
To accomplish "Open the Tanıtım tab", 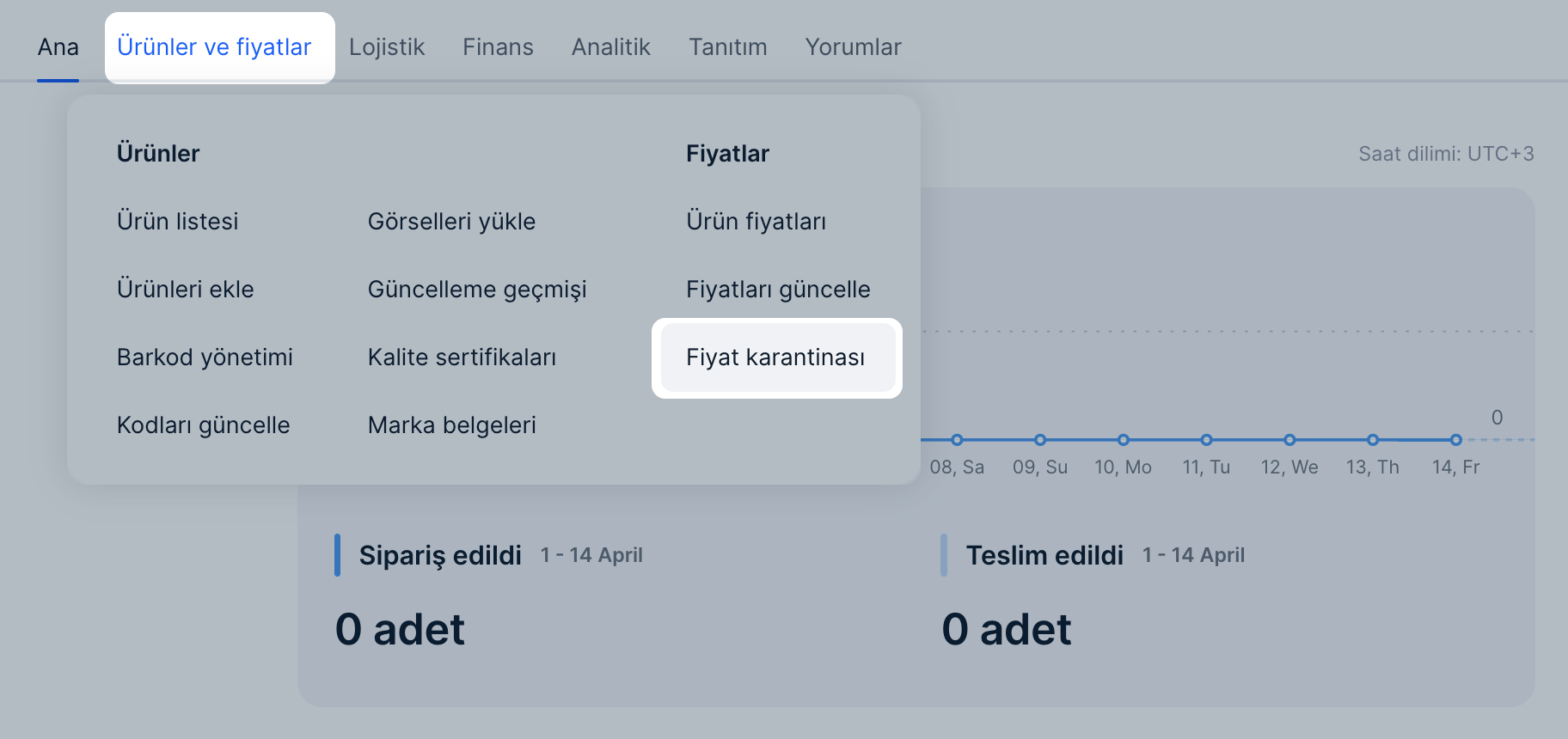I will point(727,47).
